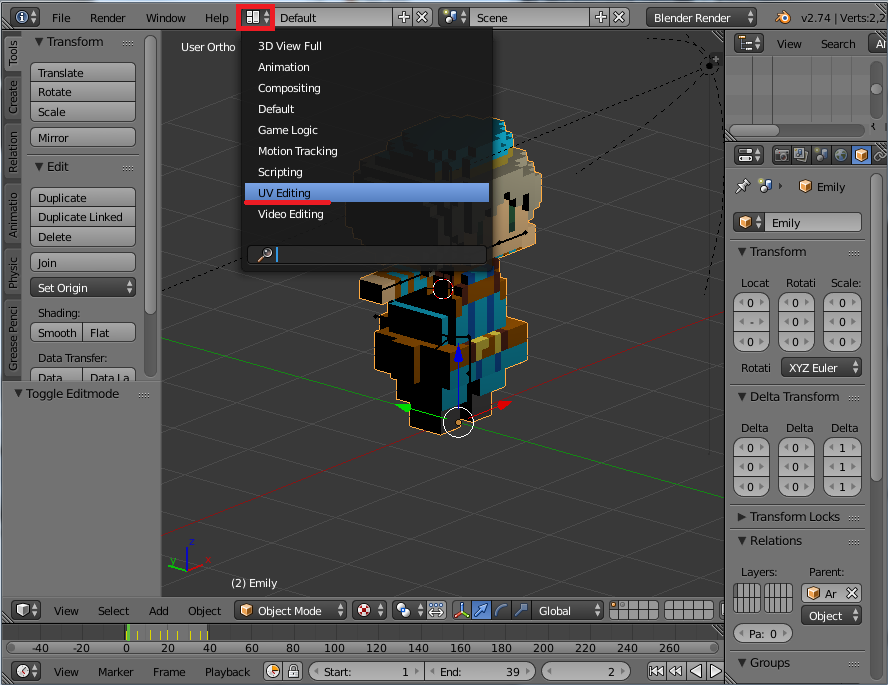
Task: Pin the properties context
Action: point(742,186)
